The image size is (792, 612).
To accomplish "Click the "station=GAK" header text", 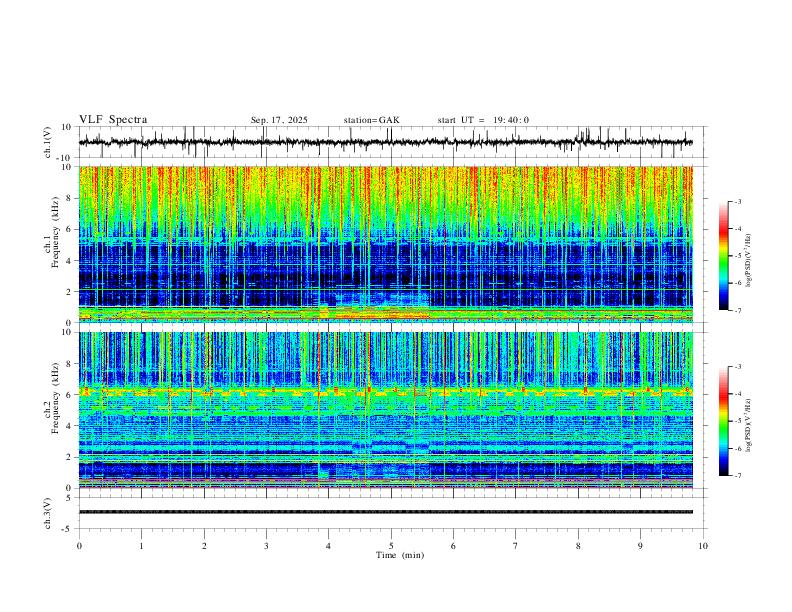I will pyautogui.click(x=371, y=120).
